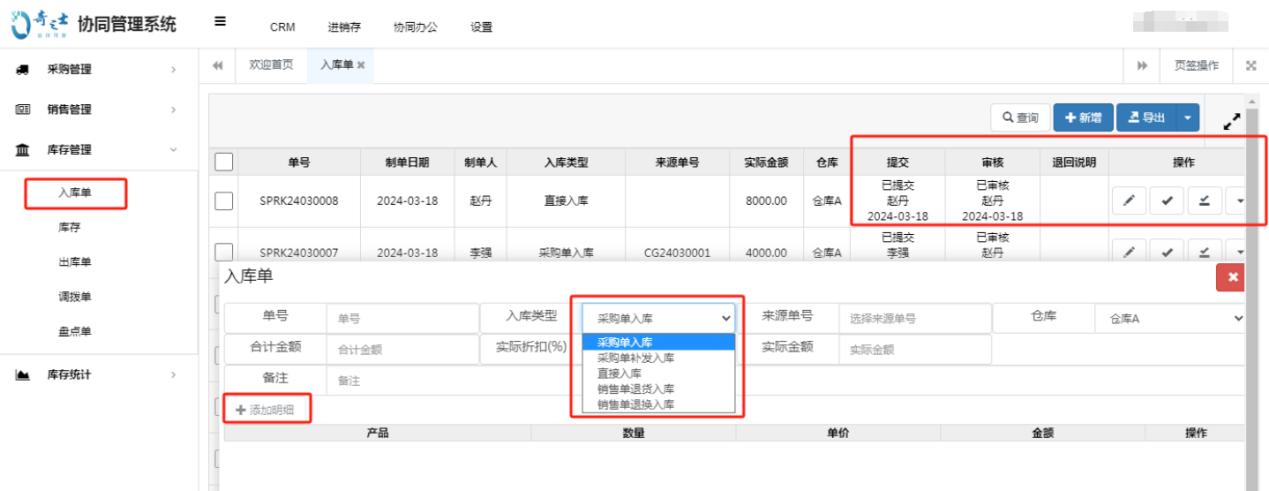The height and width of the screenshot is (491, 1269).
Task: Check the row checkbox for SPRK24030007
Action: 224,253
